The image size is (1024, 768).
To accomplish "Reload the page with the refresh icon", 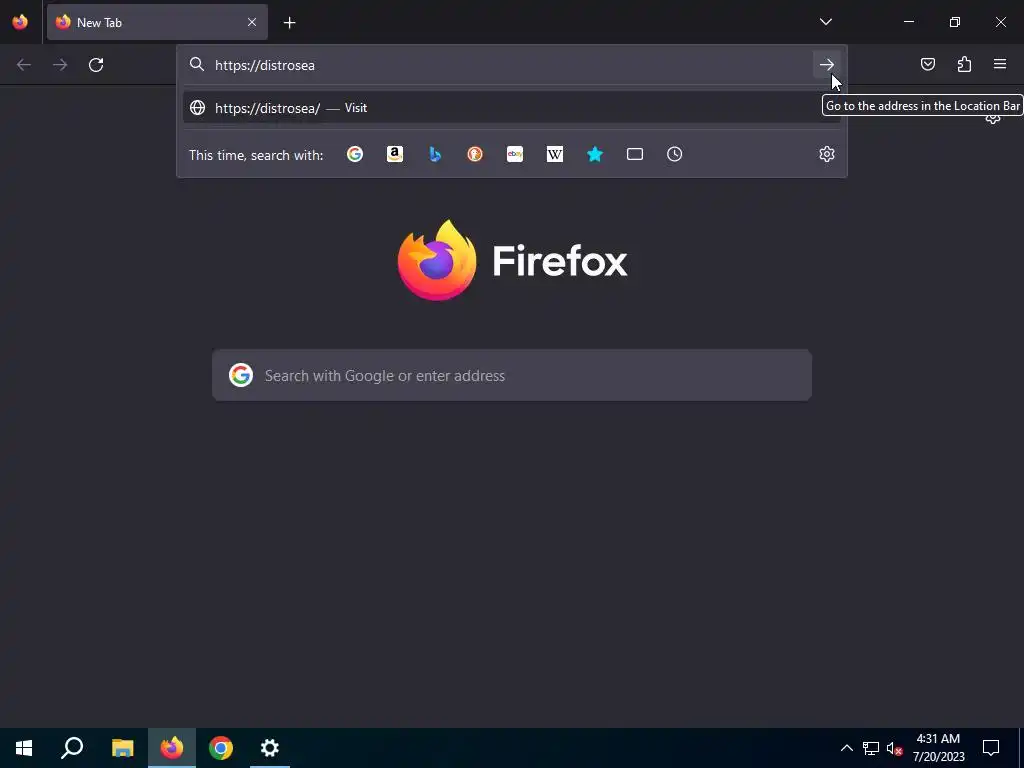I will 96,65.
